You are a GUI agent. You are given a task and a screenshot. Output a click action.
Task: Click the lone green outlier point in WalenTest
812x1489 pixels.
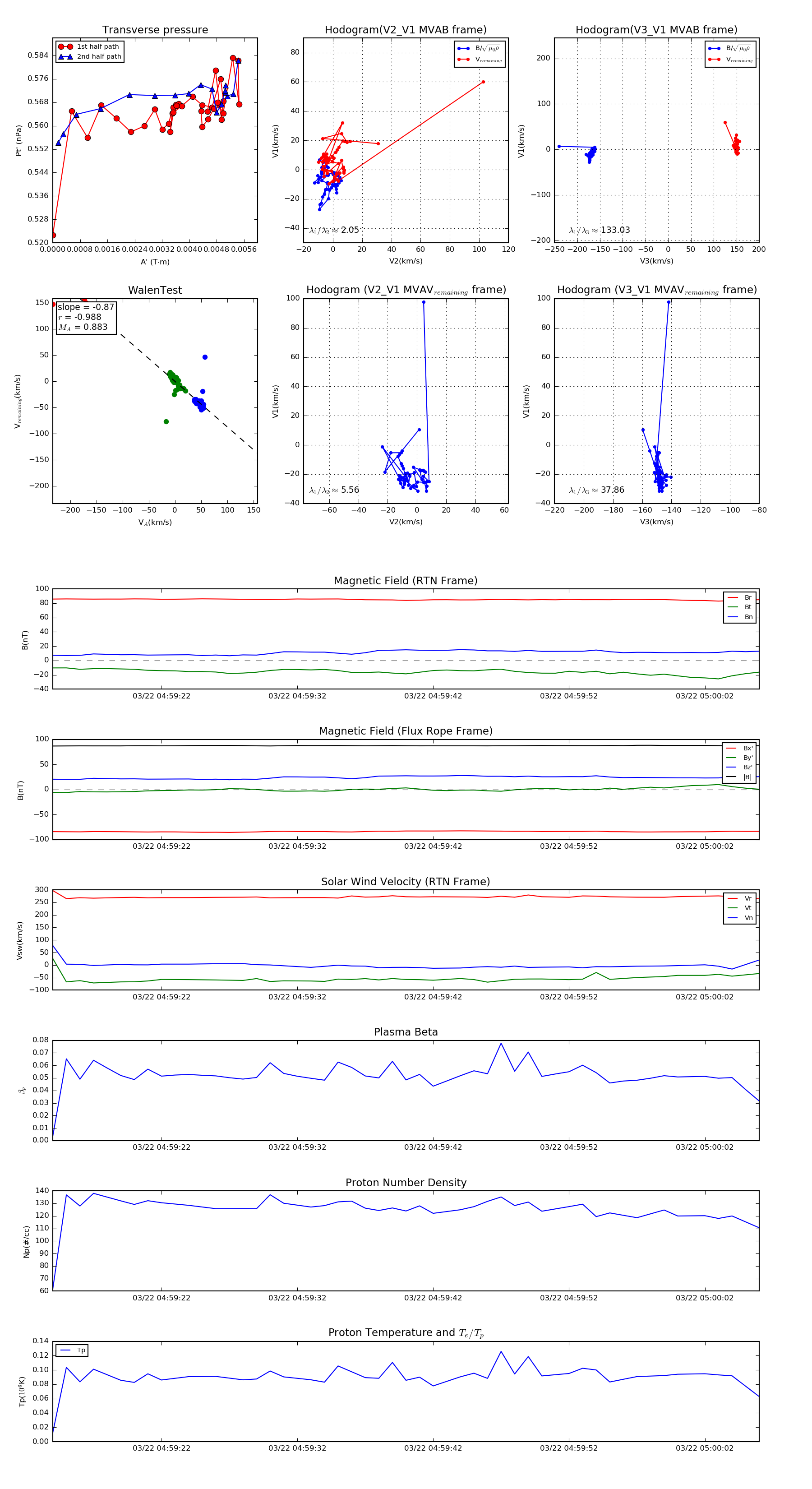[166, 422]
